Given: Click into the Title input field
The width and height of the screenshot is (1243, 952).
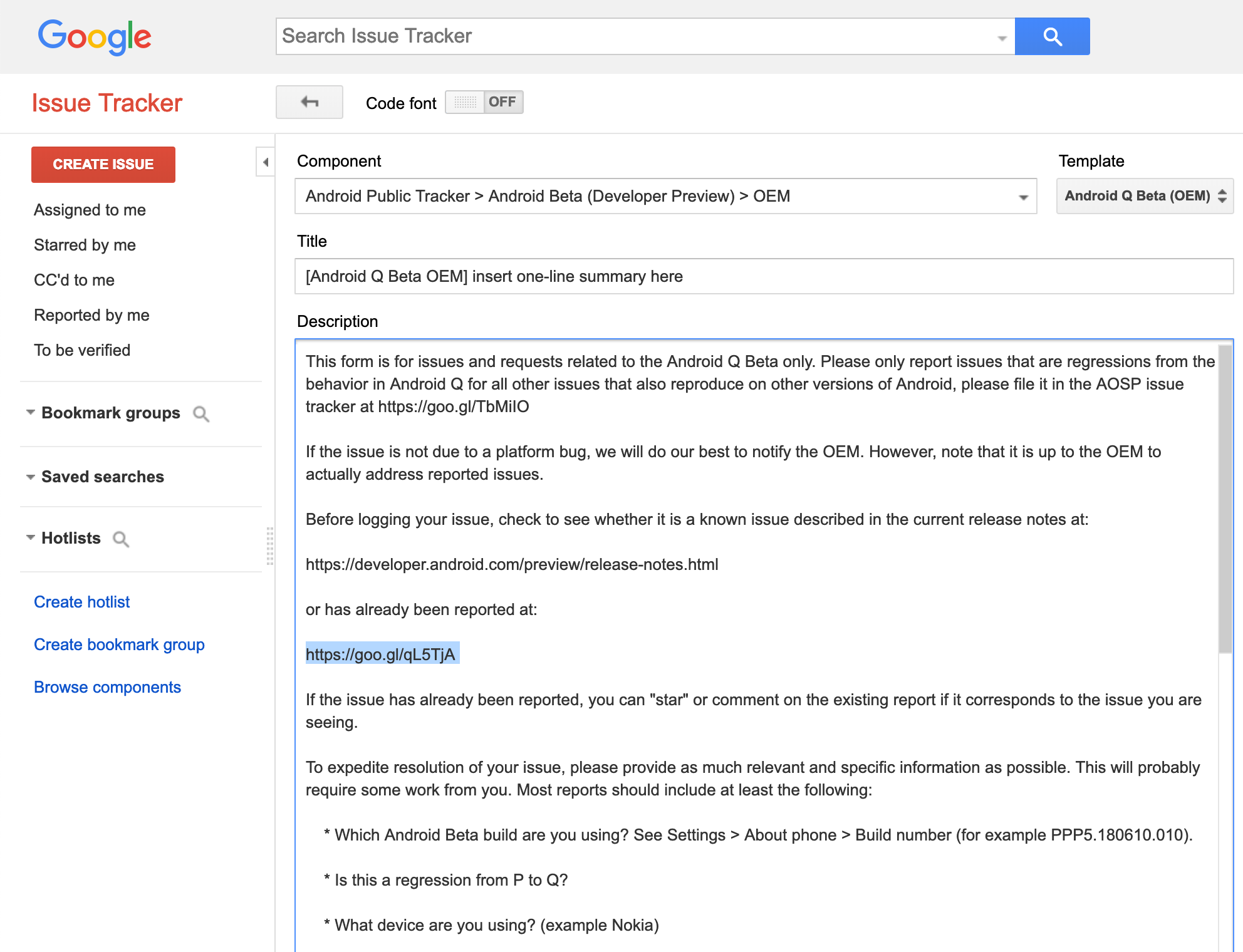Looking at the screenshot, I should [763, 276].
